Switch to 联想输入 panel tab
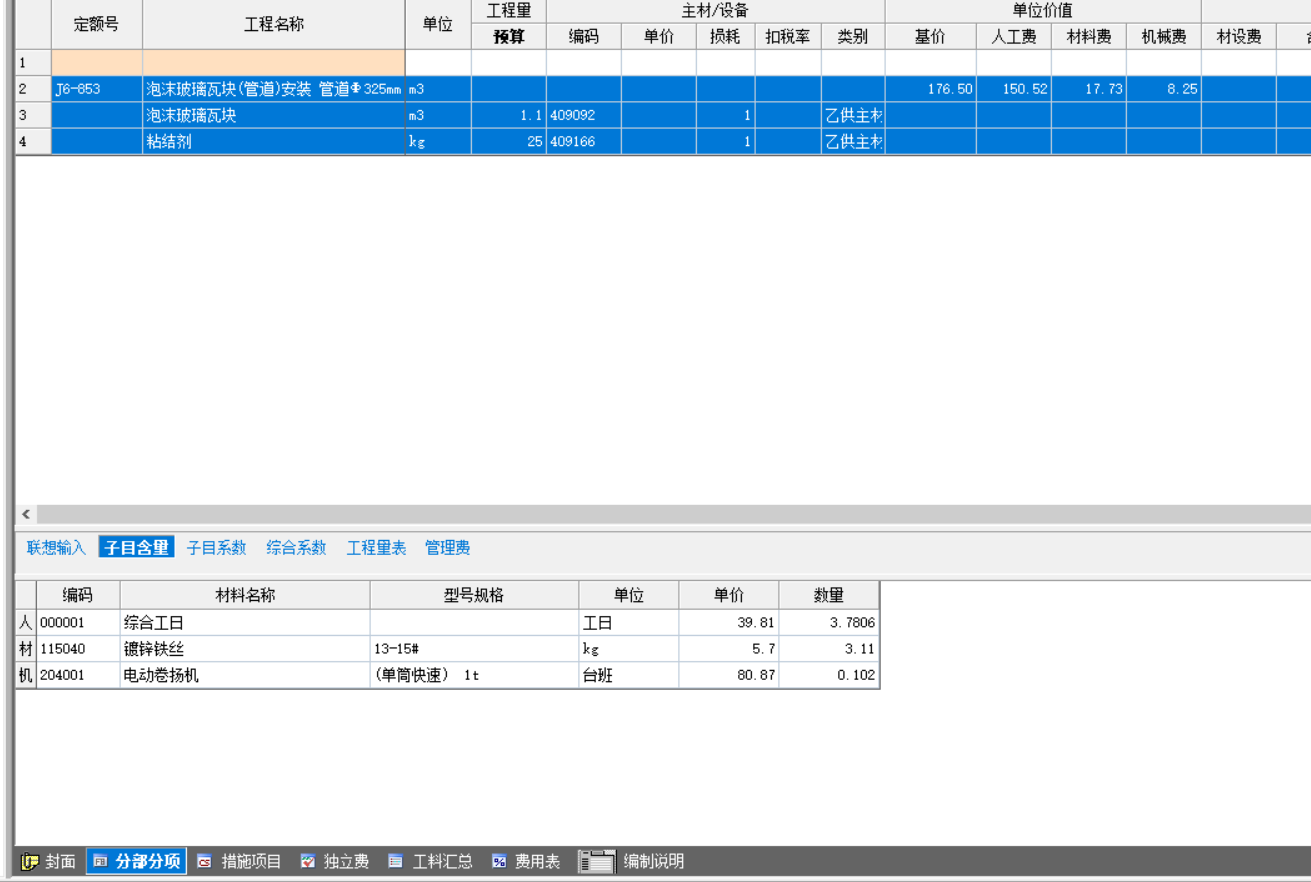This screenshot has width=1311, height=882. (56, 548)
